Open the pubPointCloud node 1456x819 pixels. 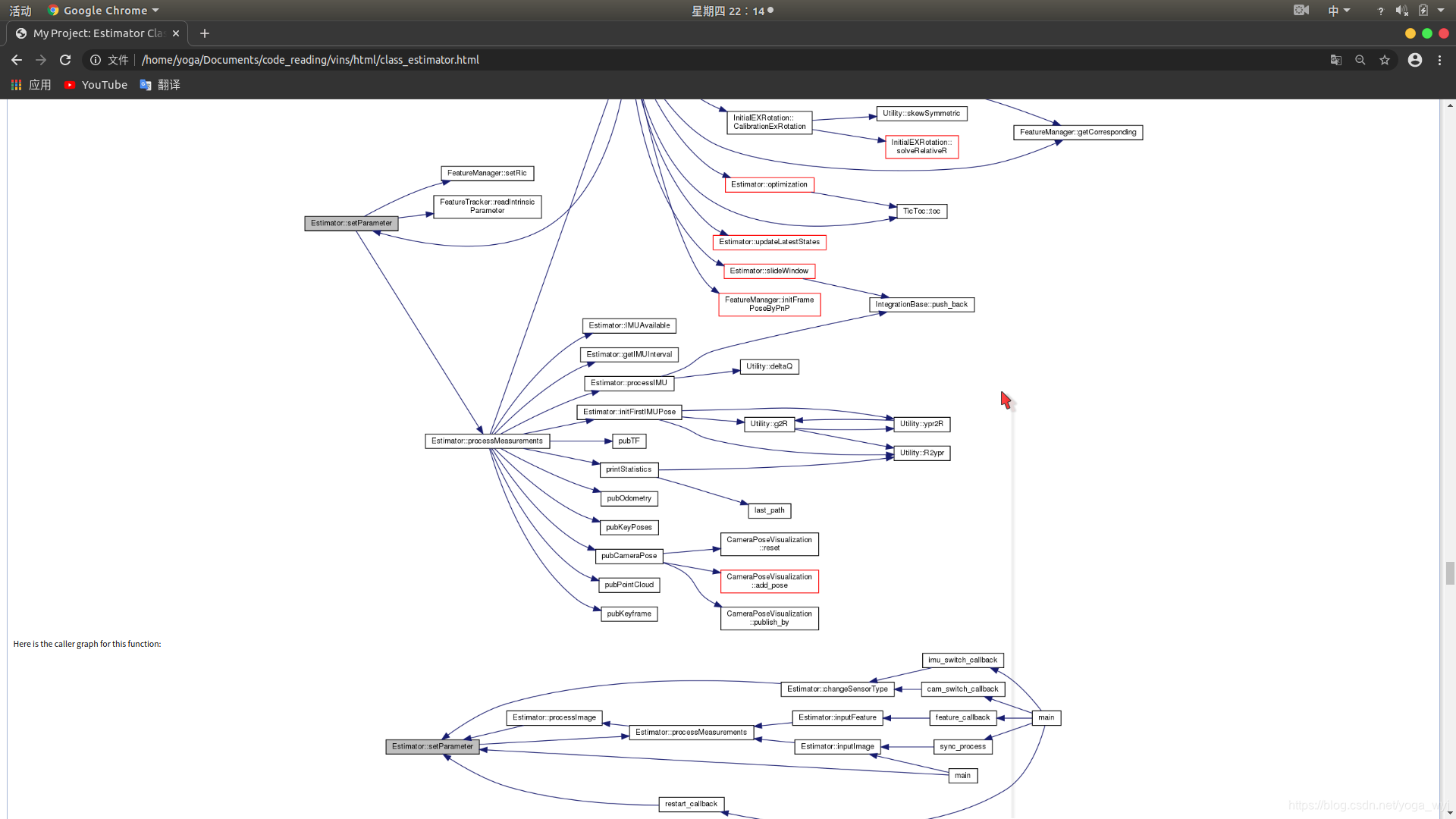point(629,585)
